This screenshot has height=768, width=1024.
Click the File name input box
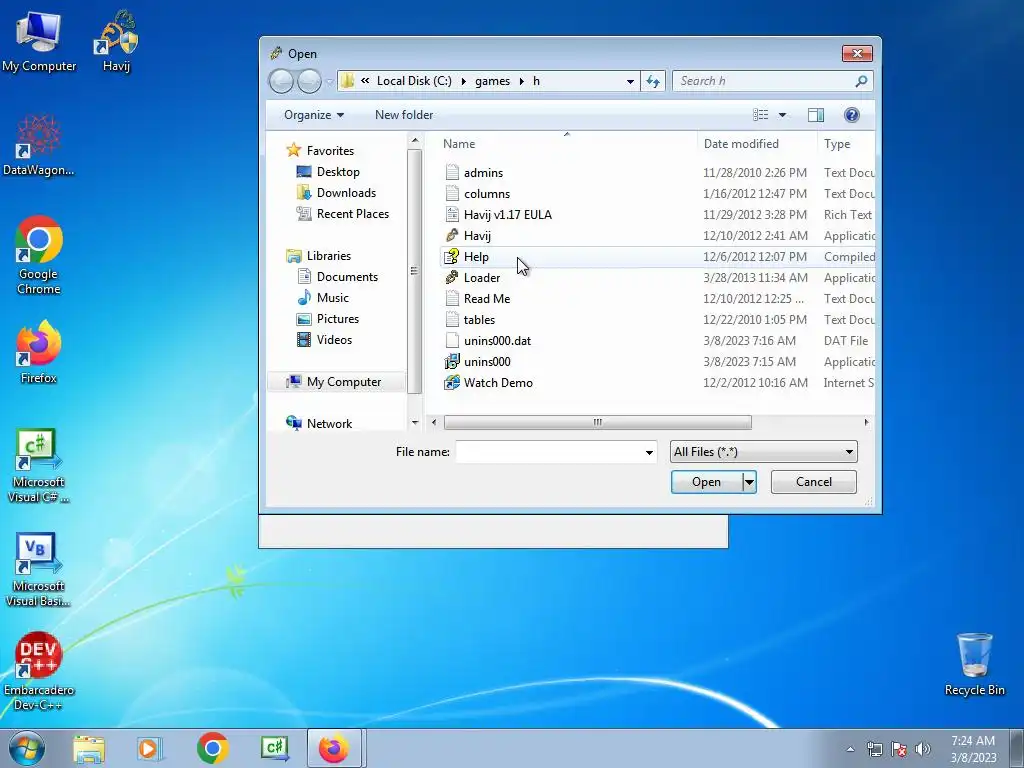549,452
